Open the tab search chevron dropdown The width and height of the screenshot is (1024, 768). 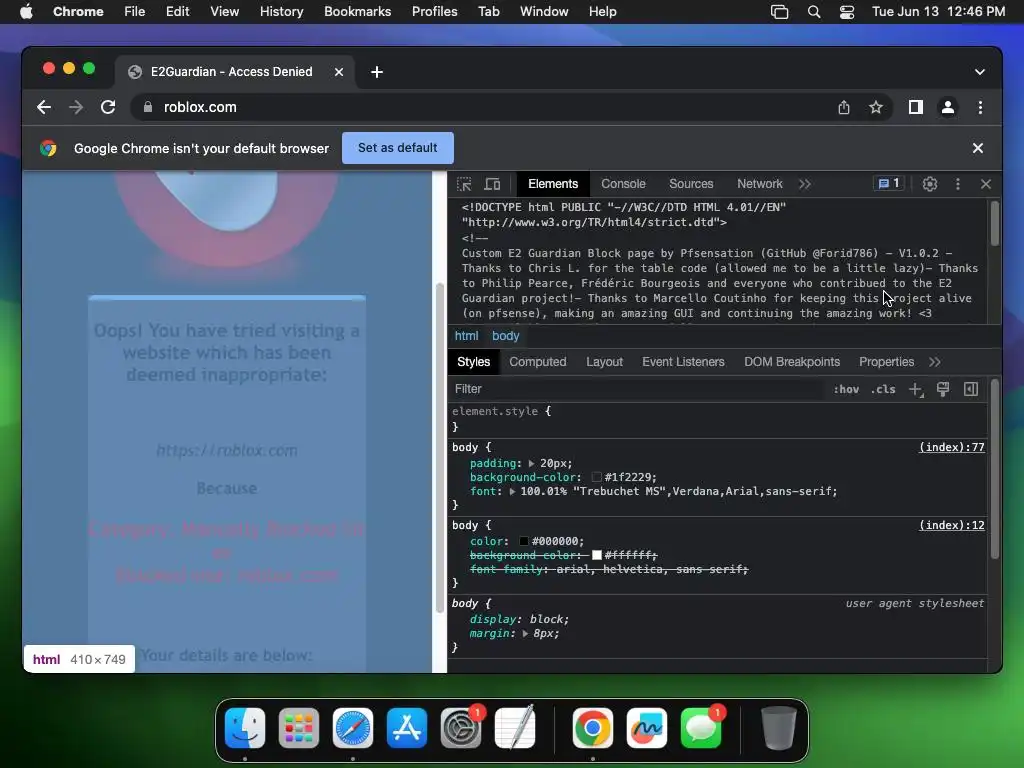[x=980, y=72]
